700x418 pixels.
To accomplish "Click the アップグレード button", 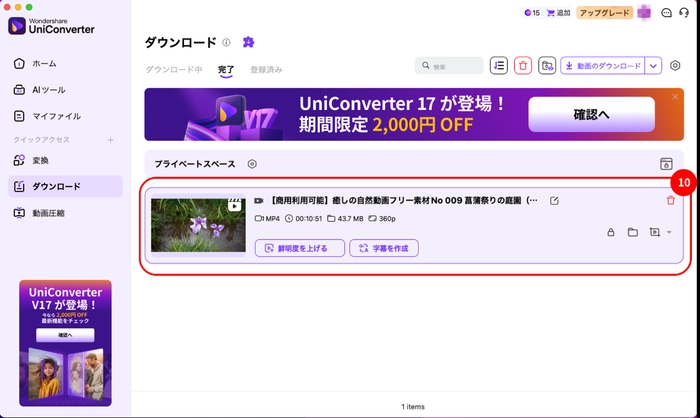I will click(x=604, y=13).
